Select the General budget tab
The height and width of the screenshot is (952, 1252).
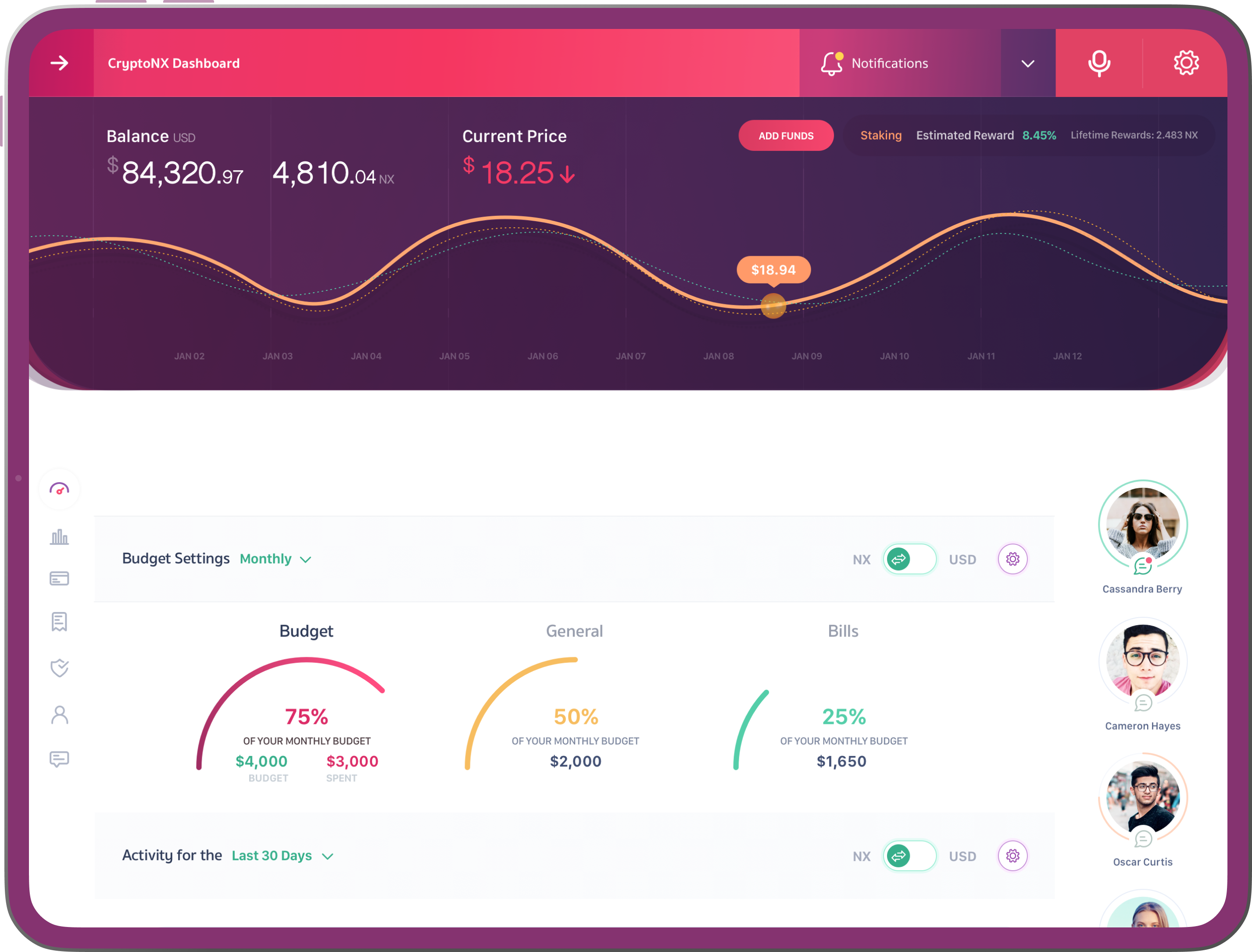tap(574, 631)
